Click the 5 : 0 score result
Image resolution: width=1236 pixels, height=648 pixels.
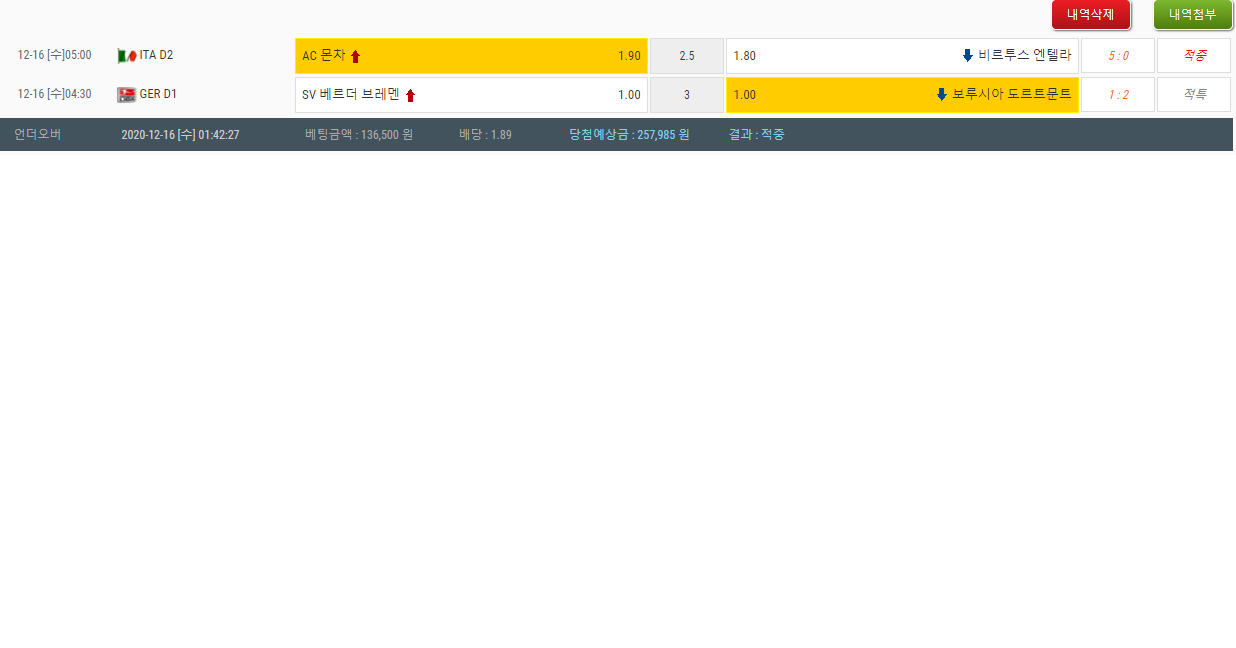[1118, 56]
